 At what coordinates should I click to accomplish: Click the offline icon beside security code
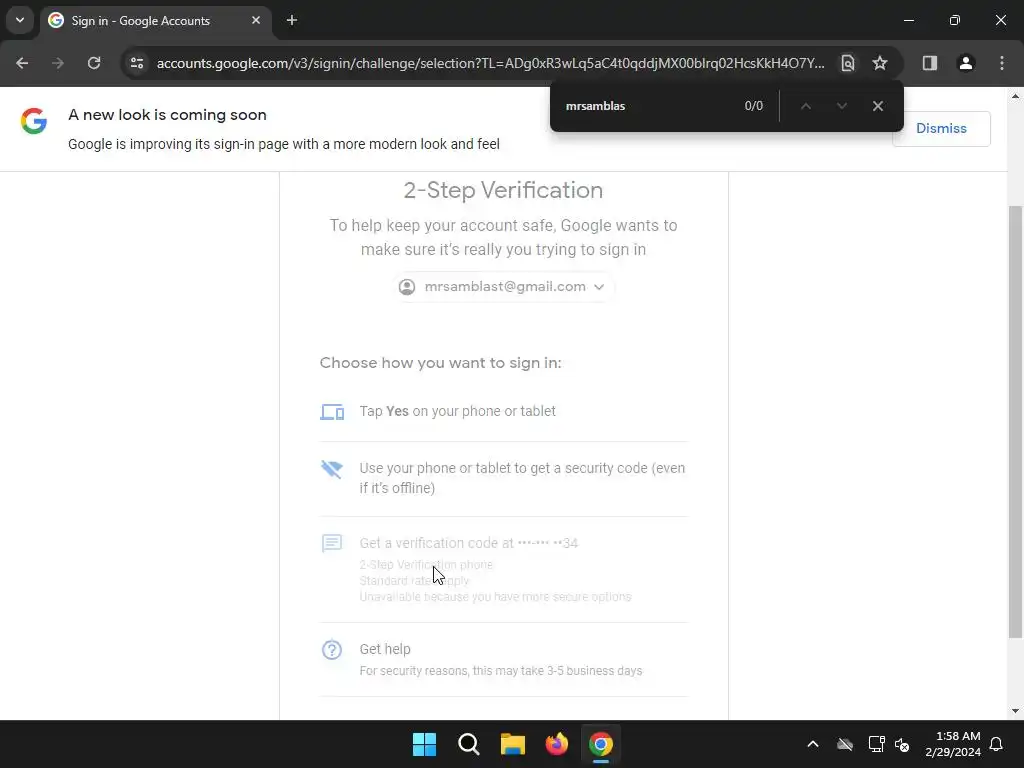[x=332, y=469]
